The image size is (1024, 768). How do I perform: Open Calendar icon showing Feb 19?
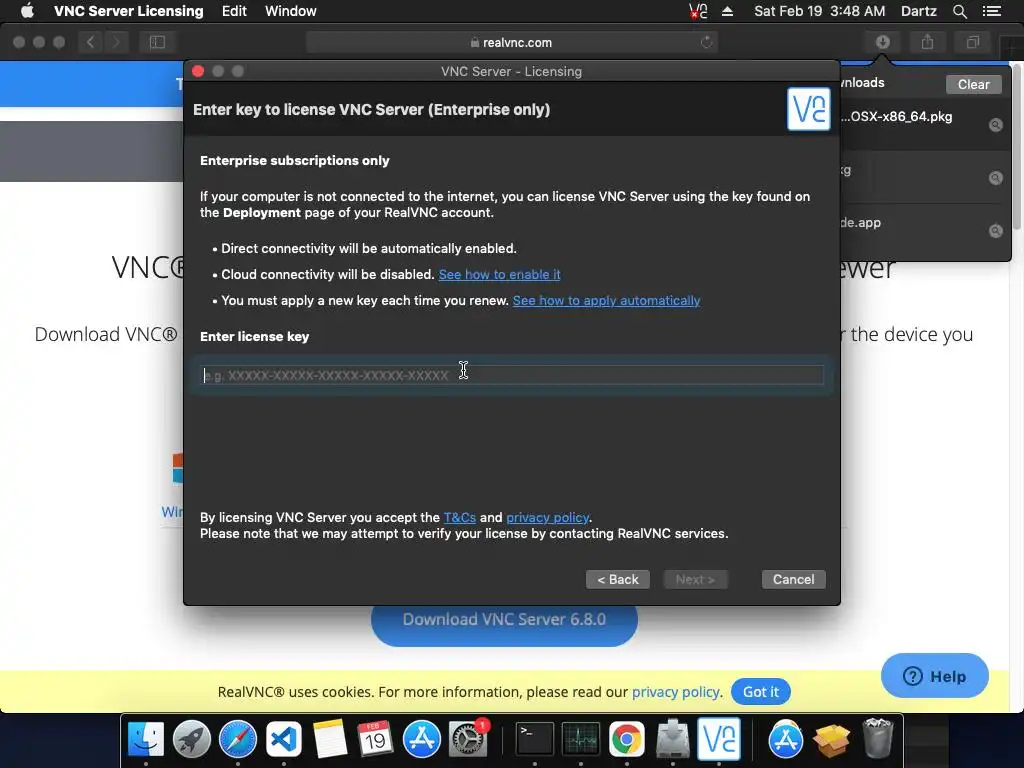[x=376, y=739]
